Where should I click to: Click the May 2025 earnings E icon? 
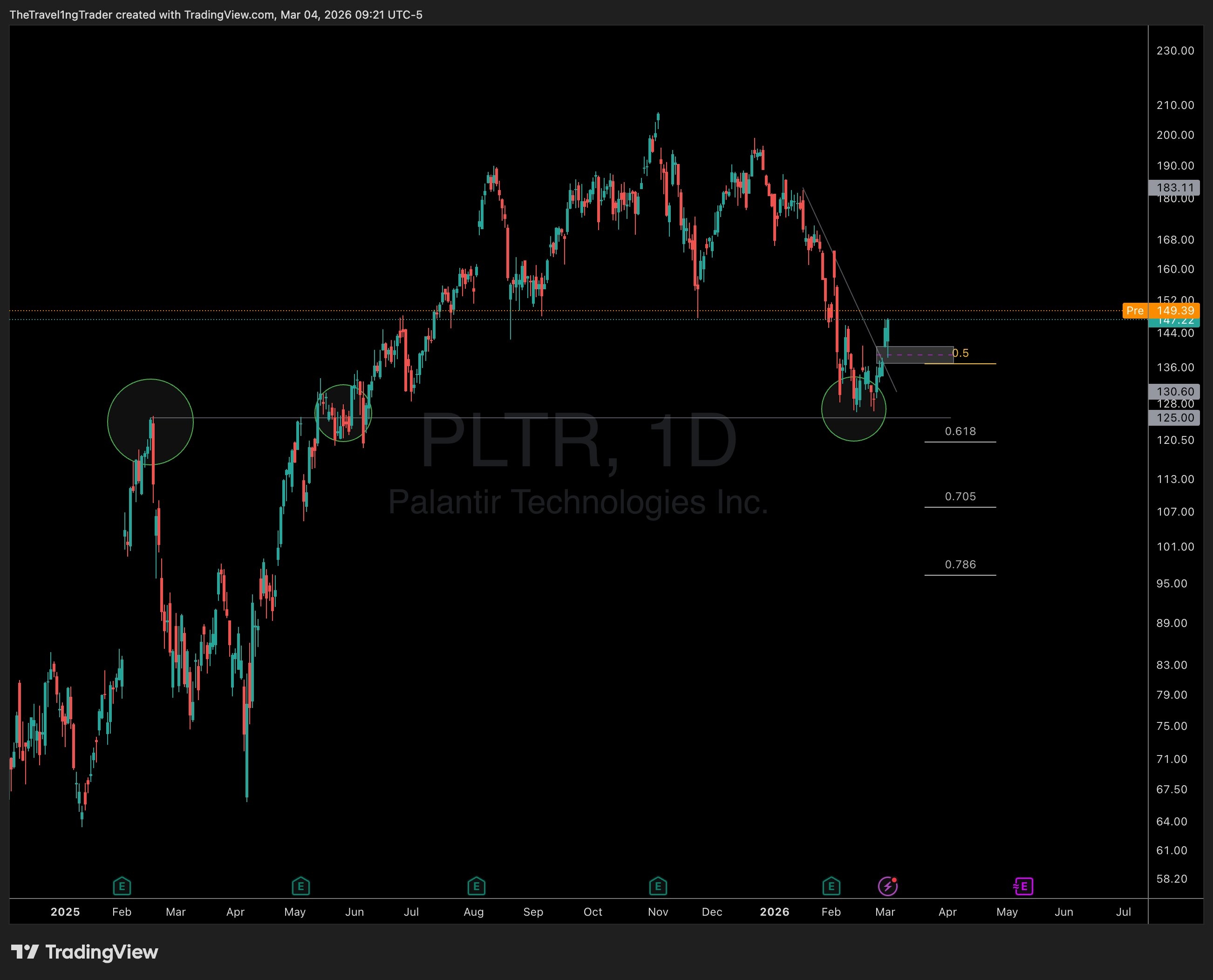pos(300,886)
